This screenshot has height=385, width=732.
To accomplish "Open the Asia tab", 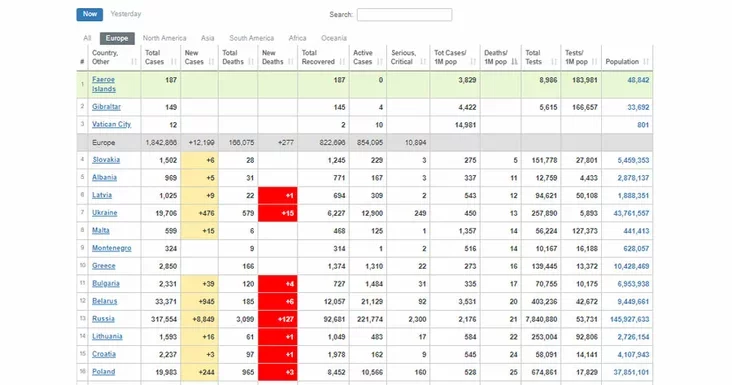I will click(207, 38).
